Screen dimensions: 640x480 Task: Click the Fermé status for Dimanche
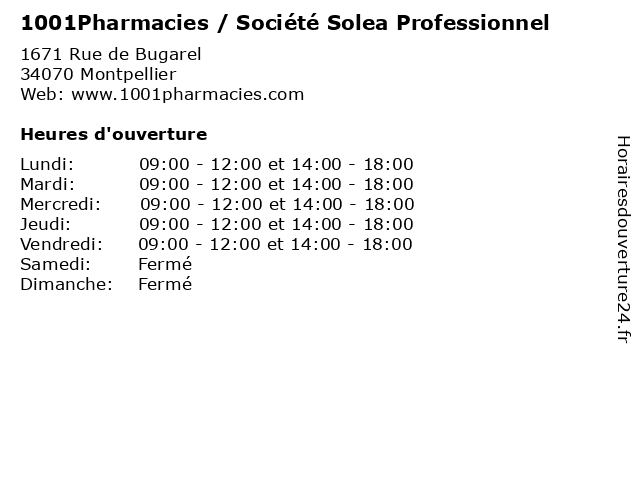165,284
